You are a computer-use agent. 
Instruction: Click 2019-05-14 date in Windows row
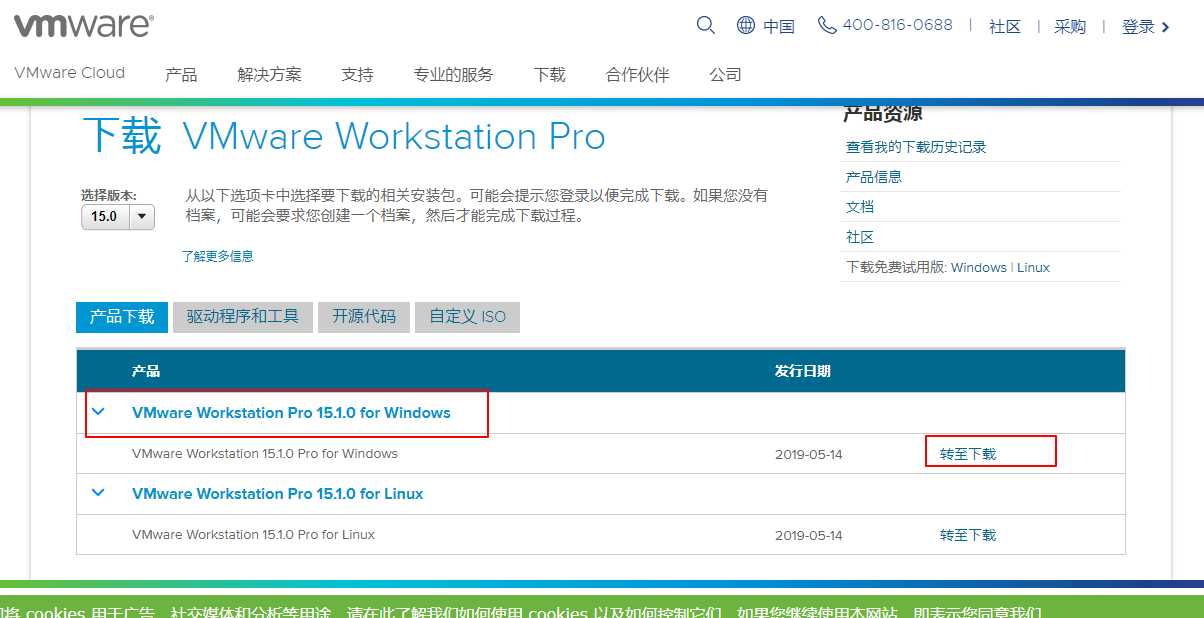pyautogui.click(x=809, y=454)
